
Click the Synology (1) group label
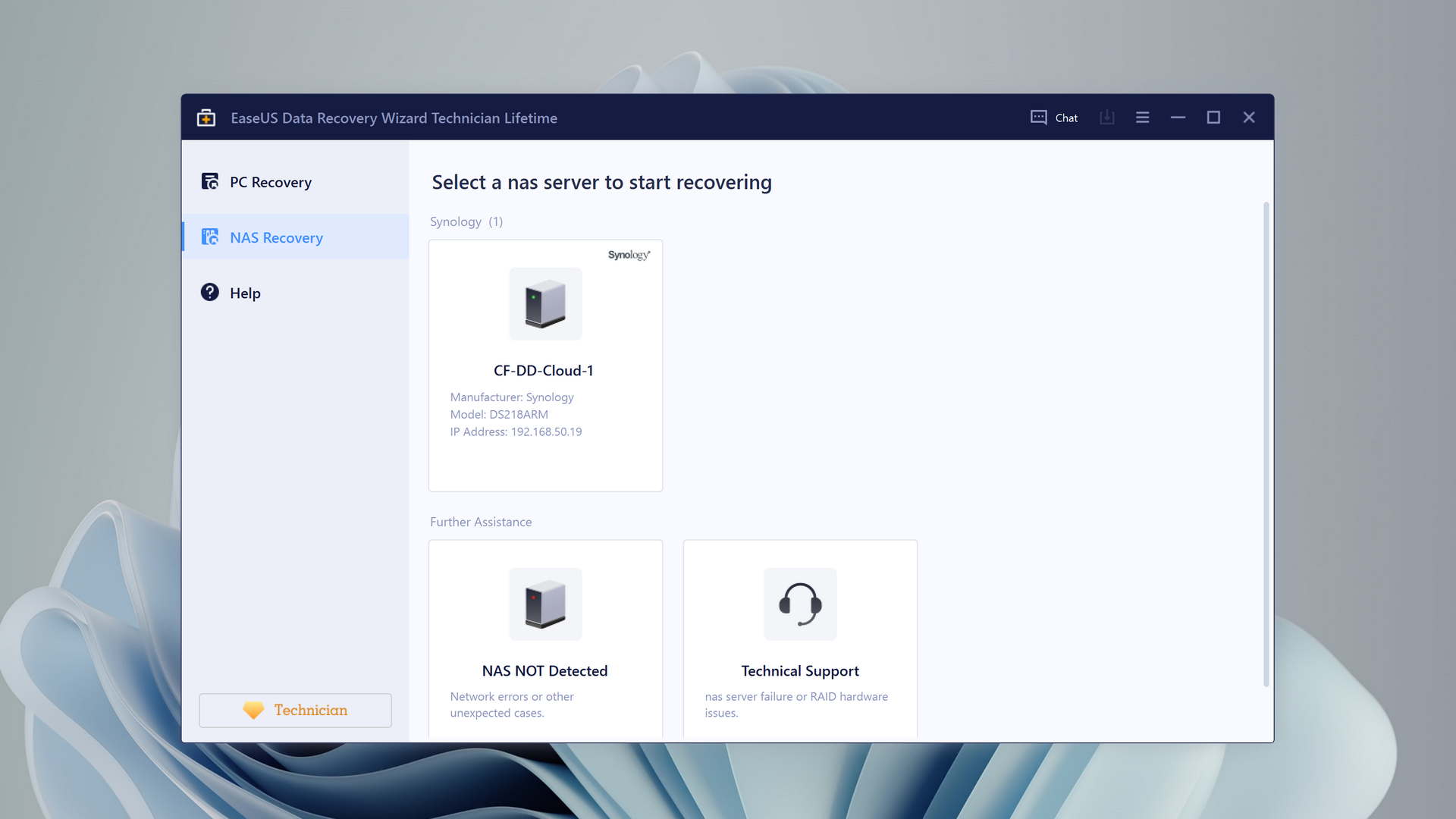tap(466, 221)
